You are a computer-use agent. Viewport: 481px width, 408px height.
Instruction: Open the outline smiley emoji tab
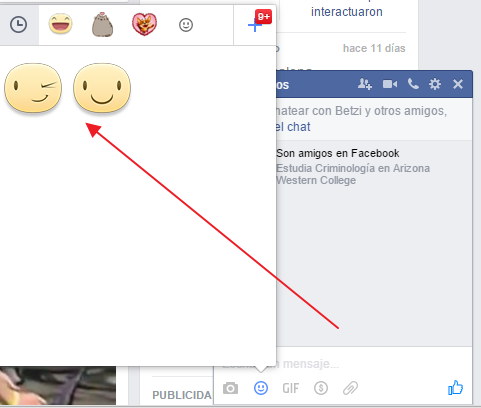tap(186, 25)
